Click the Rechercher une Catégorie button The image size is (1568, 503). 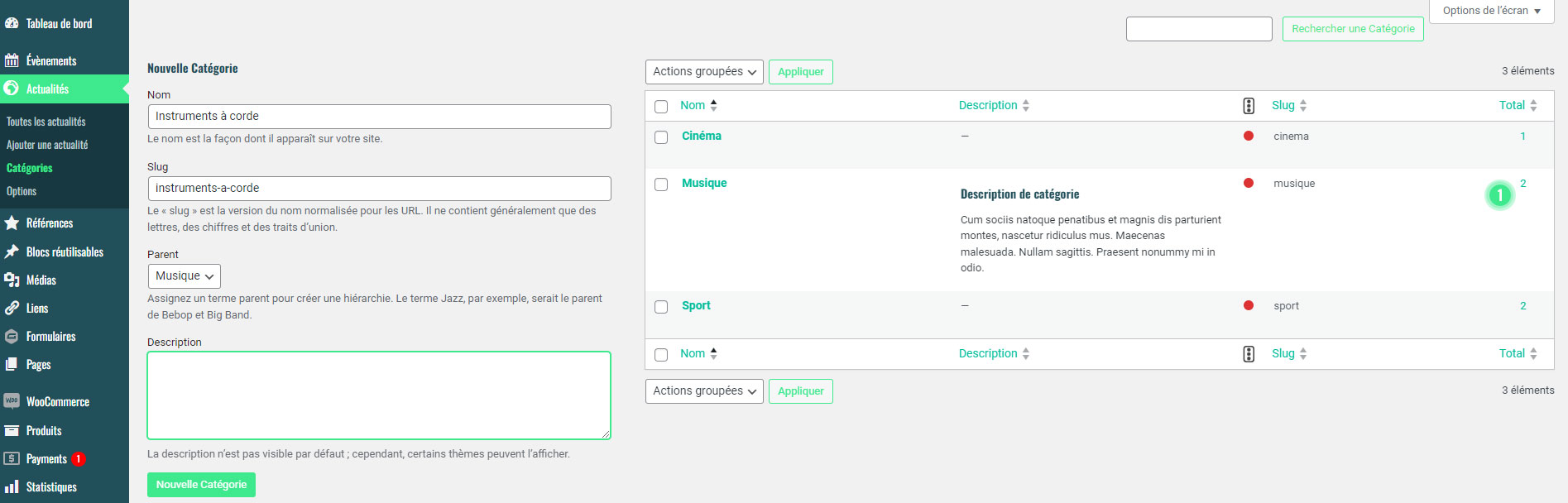[x=1353, y=29]
